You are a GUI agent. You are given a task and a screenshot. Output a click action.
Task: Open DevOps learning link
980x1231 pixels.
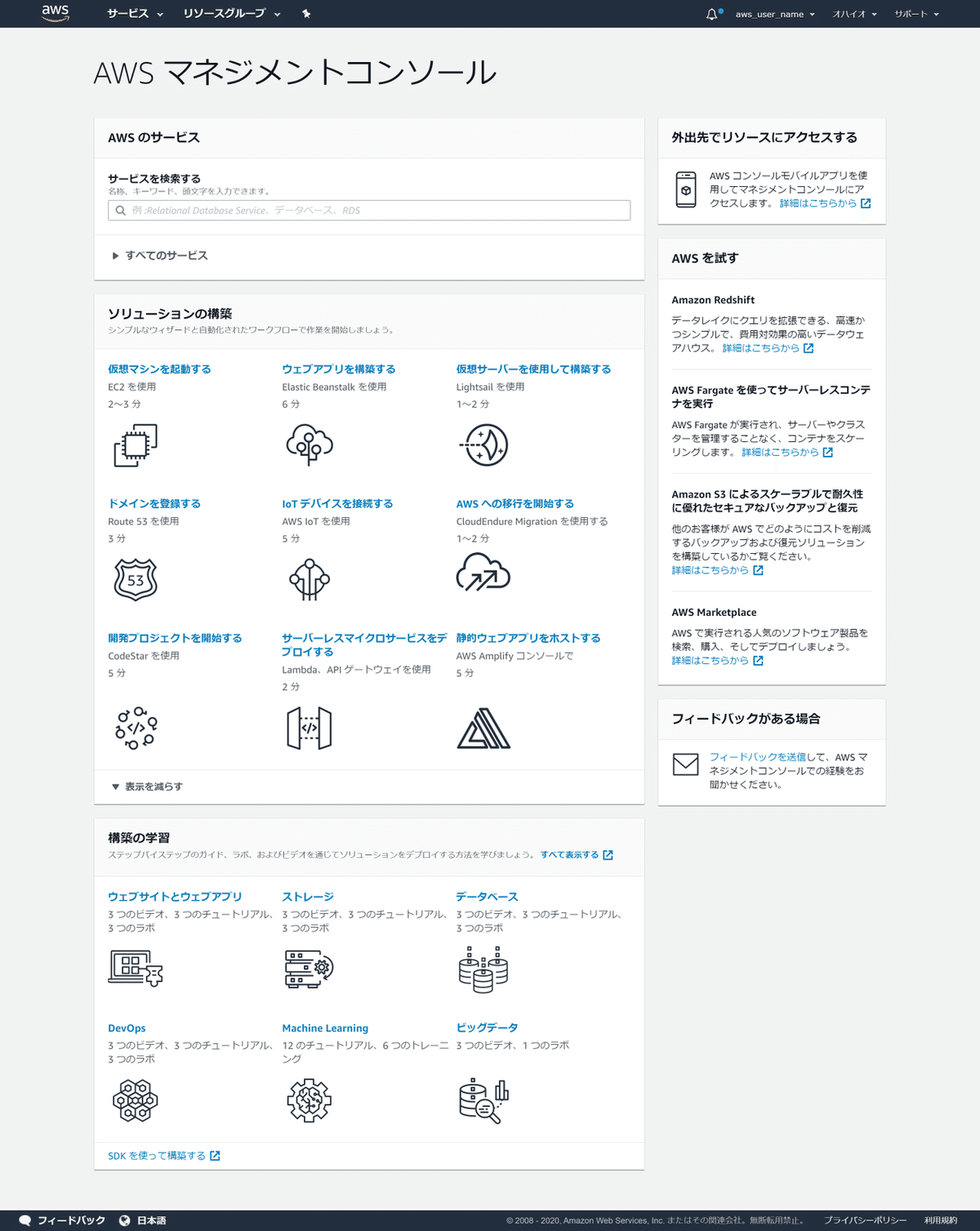[127, 1028]
